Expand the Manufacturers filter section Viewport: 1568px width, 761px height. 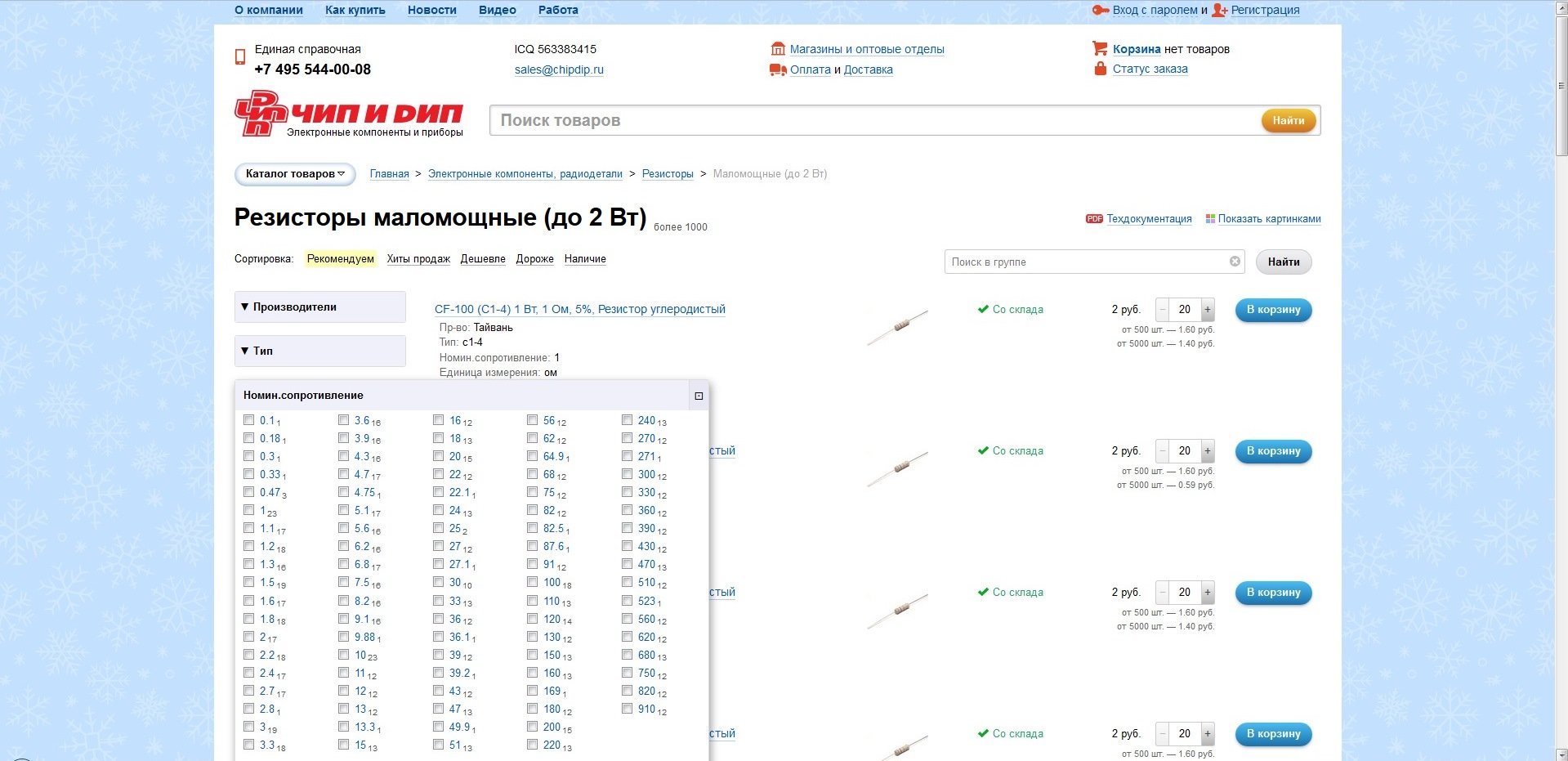[x=319, y=307]
